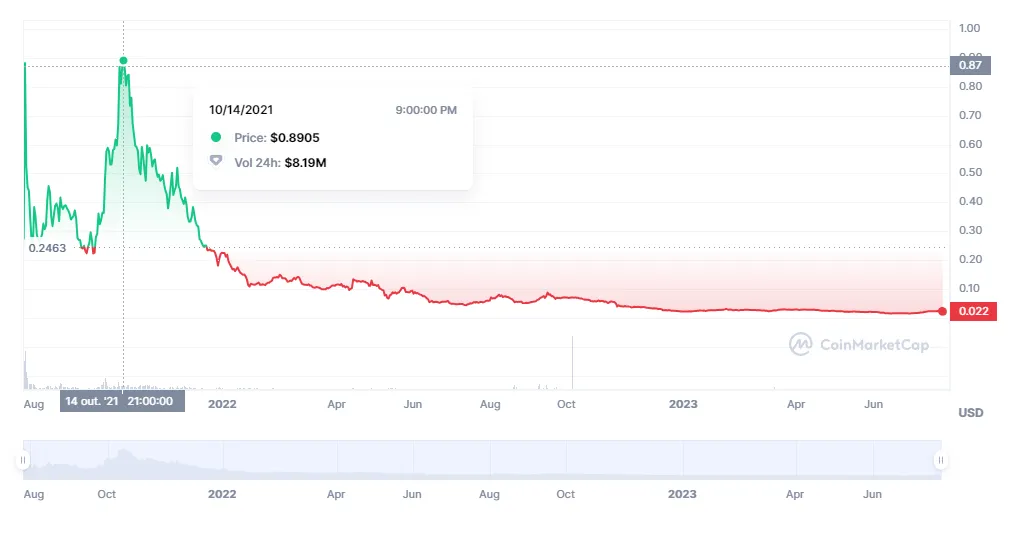Click the green price dot in tooltip
The width and height of the screenshot is (1014, 541).
click(x=216, y=138)
